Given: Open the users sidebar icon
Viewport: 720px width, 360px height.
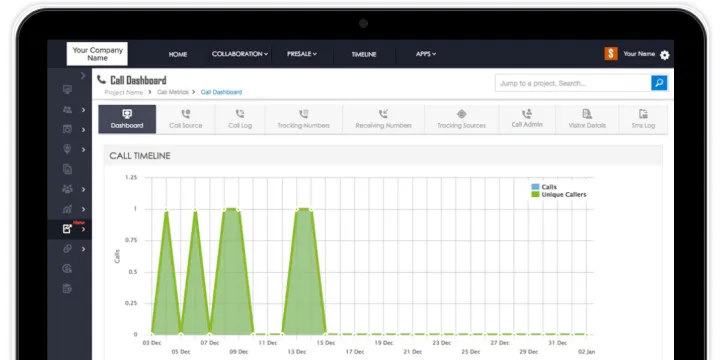Looking at the screenshot, I should tap(68, 110).
